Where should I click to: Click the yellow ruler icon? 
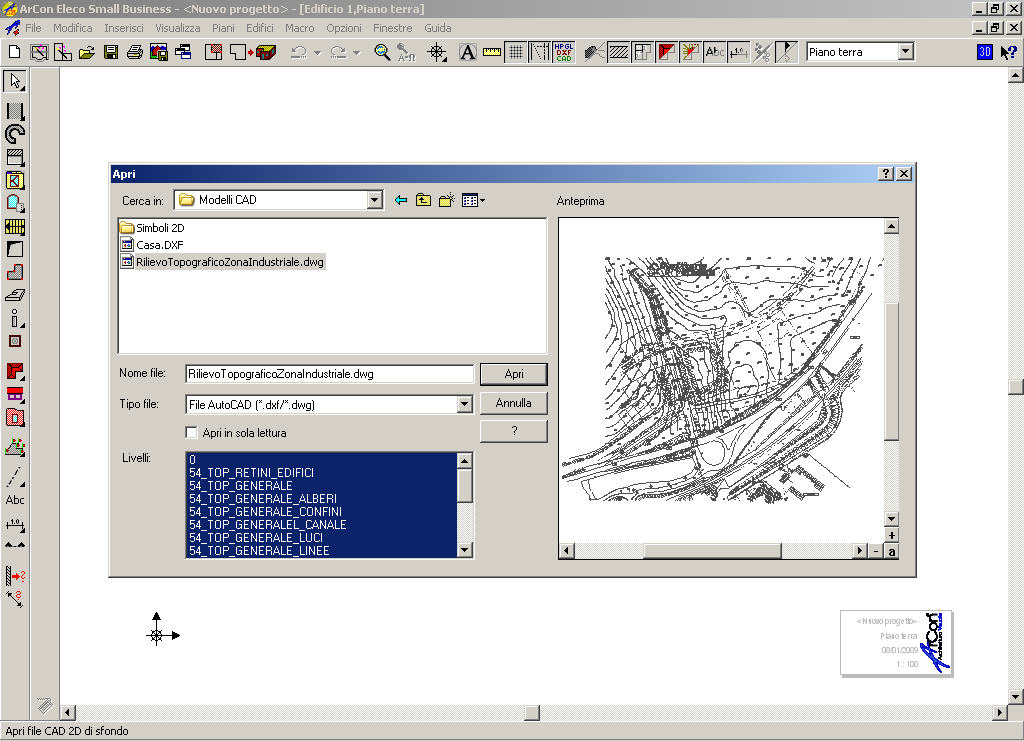[x=492, y=52]
